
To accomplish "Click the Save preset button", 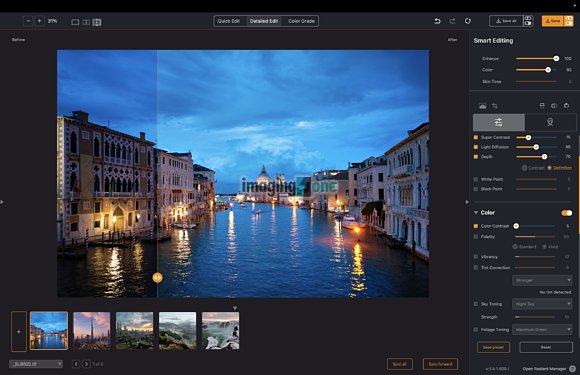I will 493,347.
